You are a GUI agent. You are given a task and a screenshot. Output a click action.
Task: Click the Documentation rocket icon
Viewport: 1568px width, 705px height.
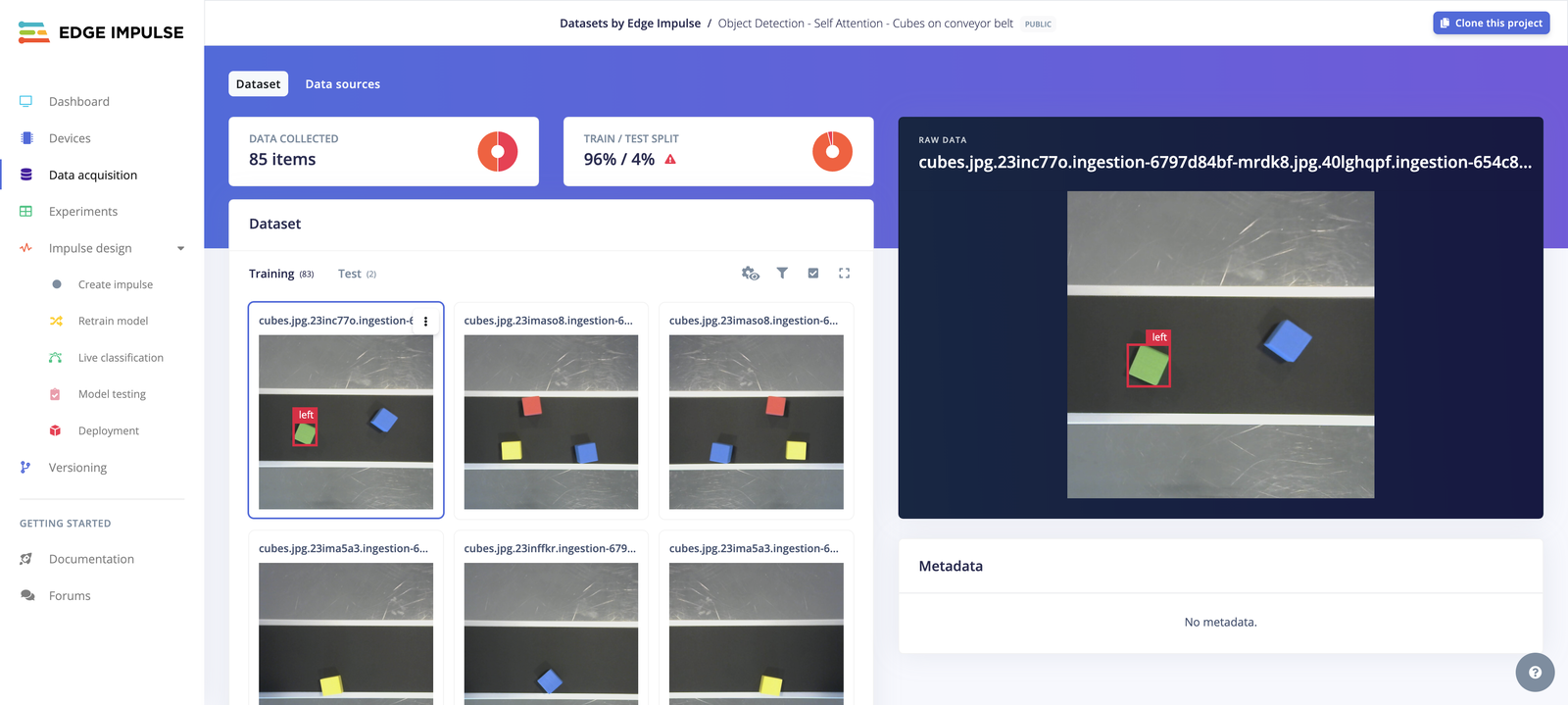pos(26,559)
